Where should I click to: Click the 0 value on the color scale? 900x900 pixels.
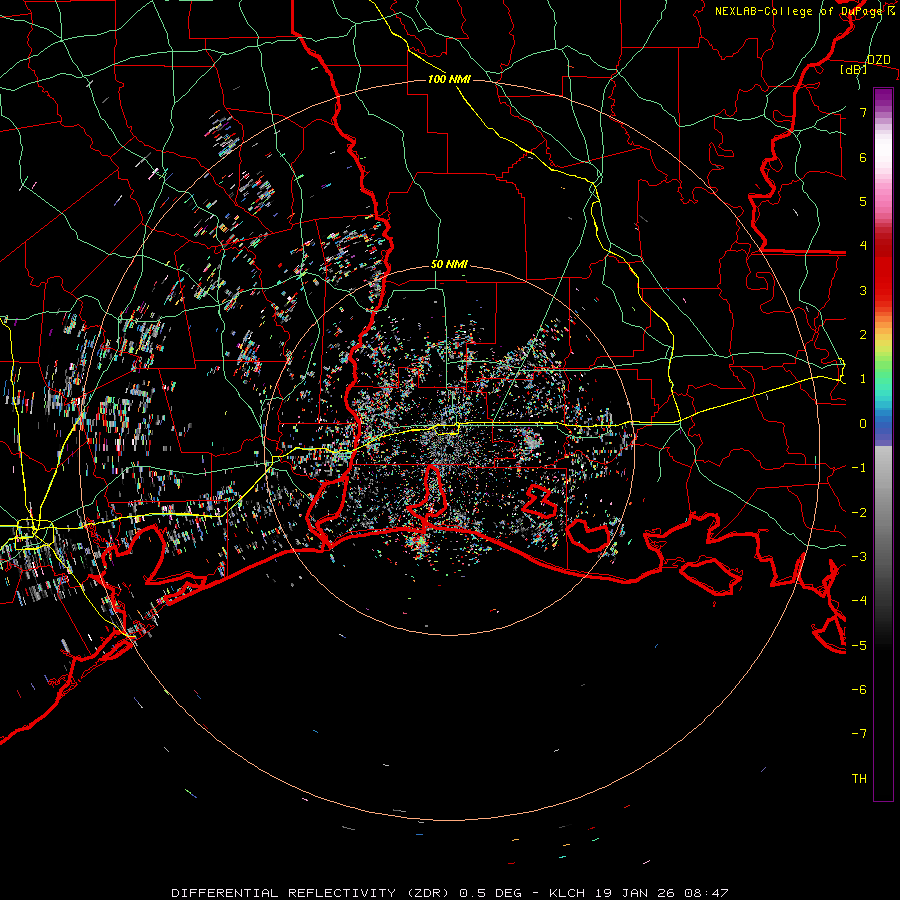pos(863,424)
